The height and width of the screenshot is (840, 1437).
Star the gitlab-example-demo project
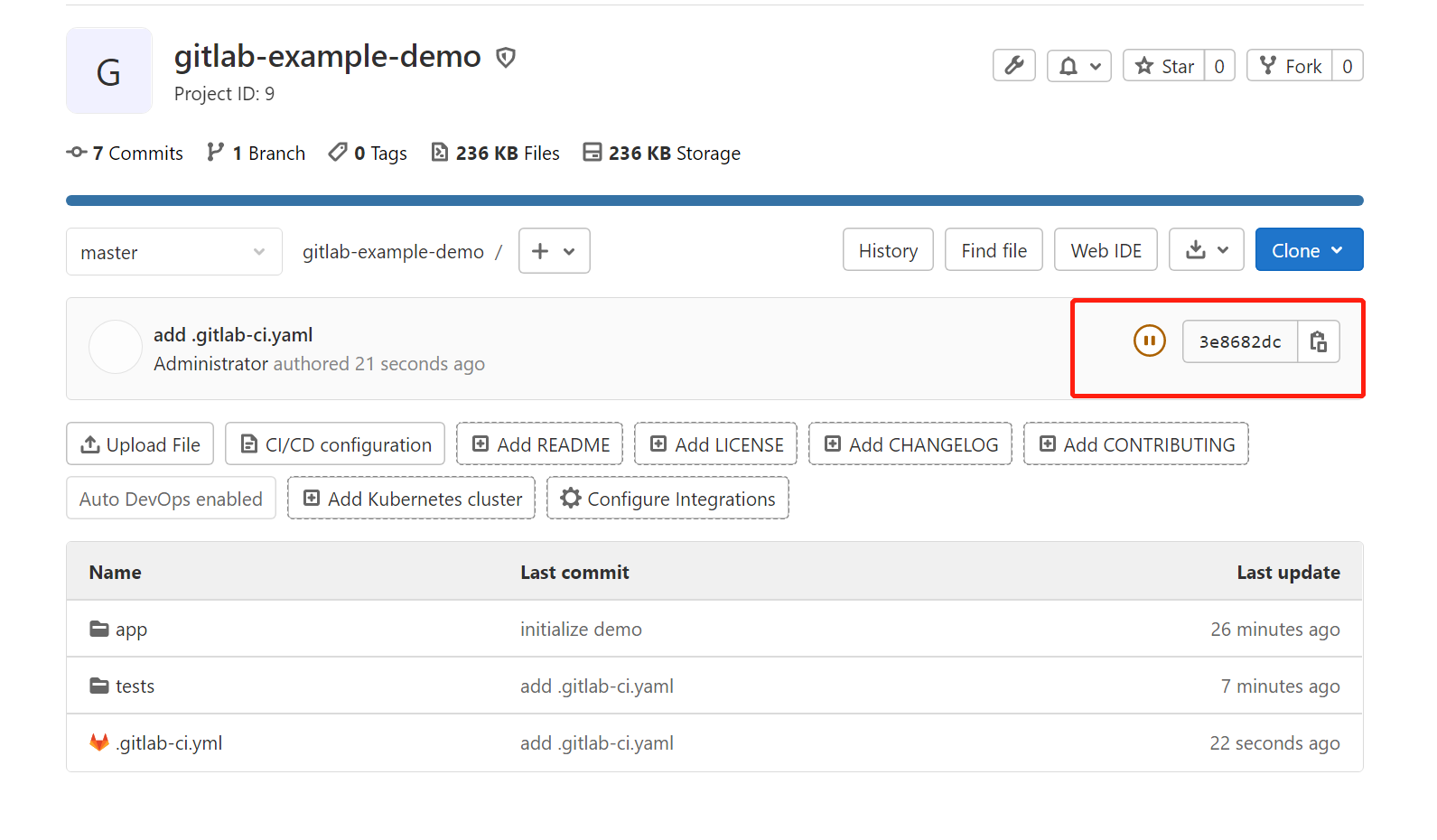click(x=1164, y=66)
